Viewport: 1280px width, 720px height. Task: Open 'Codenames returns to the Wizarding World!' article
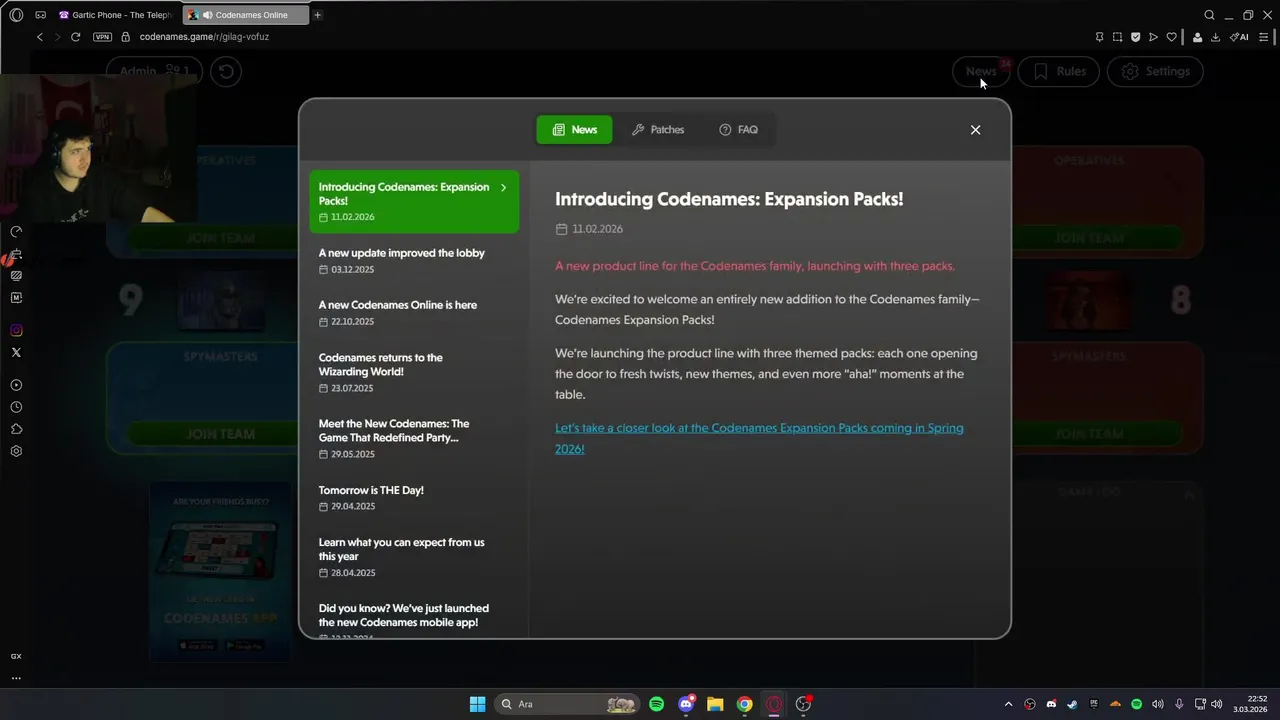pos(414,372)
